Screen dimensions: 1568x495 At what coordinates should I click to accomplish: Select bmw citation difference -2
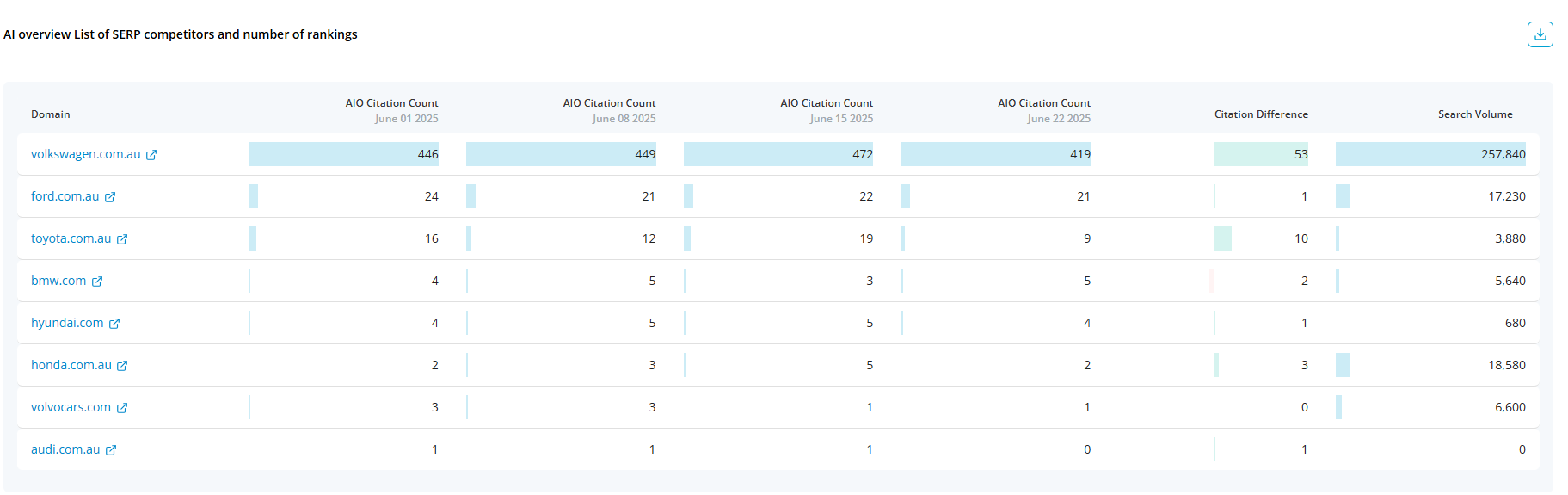tap(1302, 281)
